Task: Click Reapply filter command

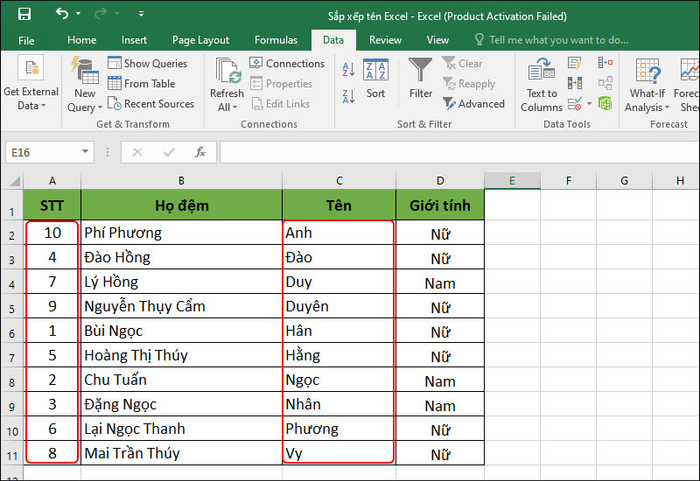Action: (469, 84)
